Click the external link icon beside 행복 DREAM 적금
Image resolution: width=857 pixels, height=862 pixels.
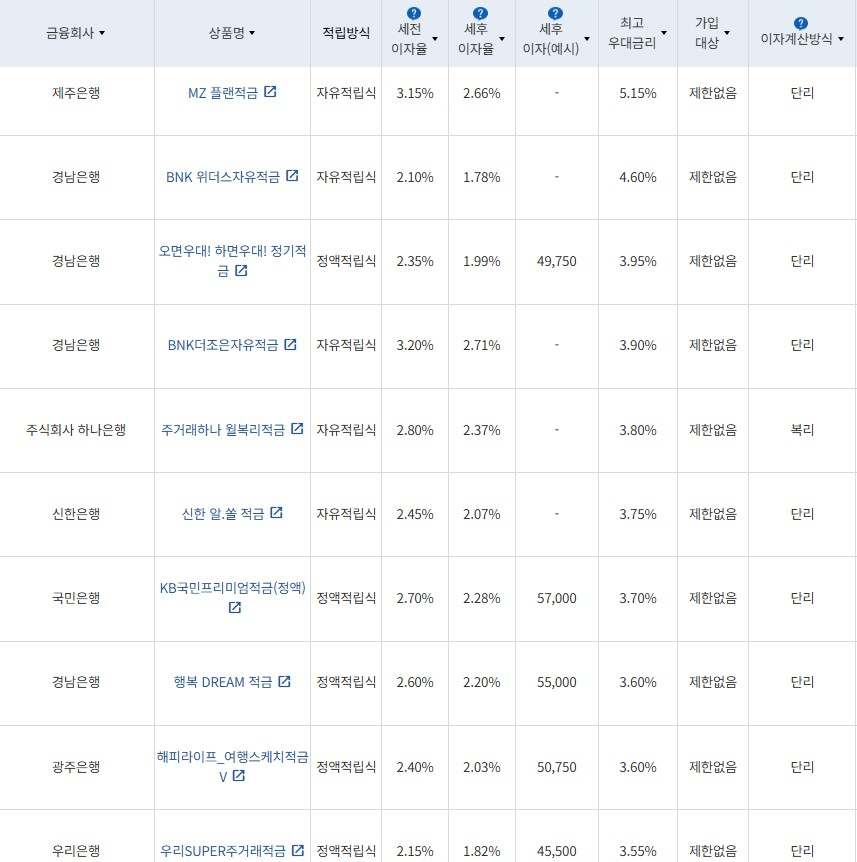[284, 682]
